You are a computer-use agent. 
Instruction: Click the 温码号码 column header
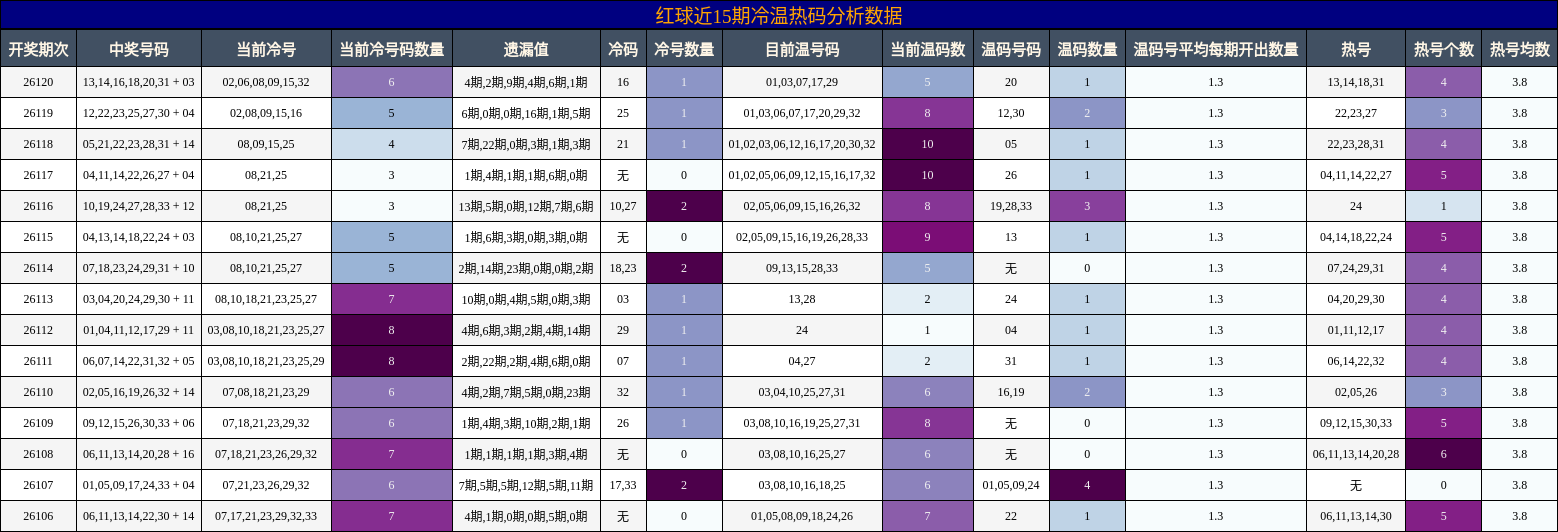tap(1011, 48)
